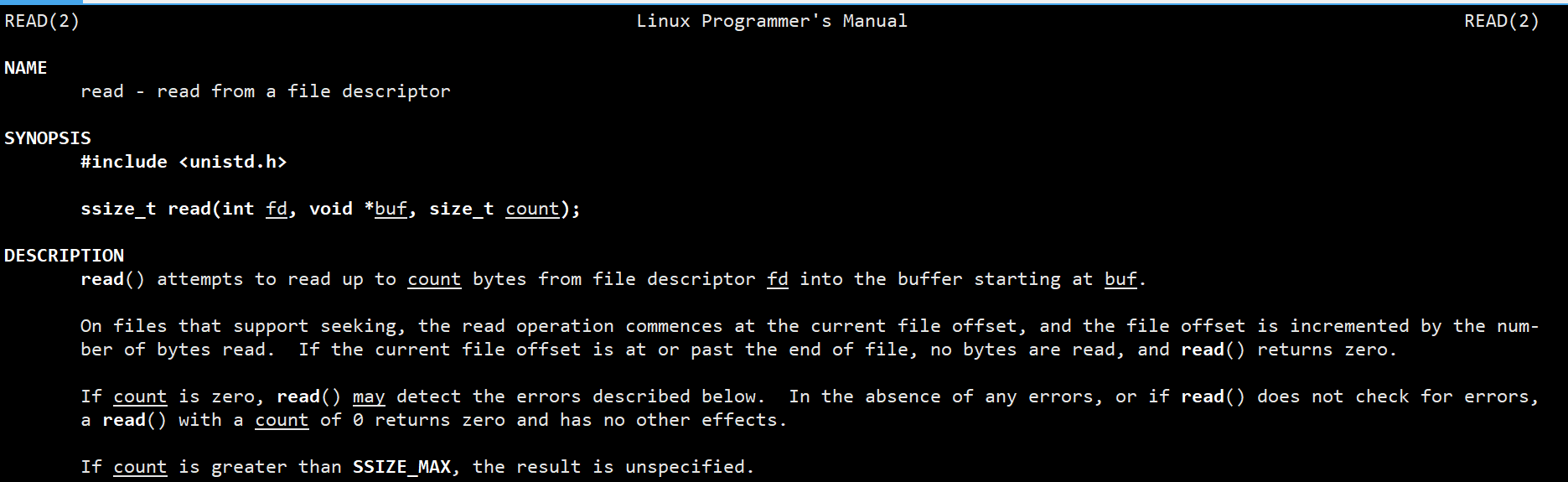Viewport: 1568px width, 482px height.
Task: Click the underlined buf ending the first description line
Action: click(x=1120, y=279)
